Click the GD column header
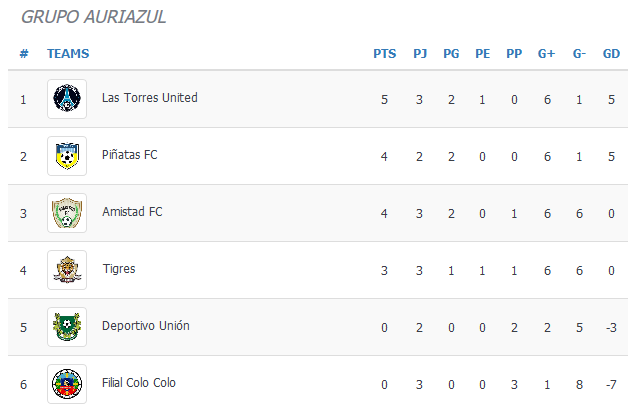The image size is (632, 411). (611, 54)
